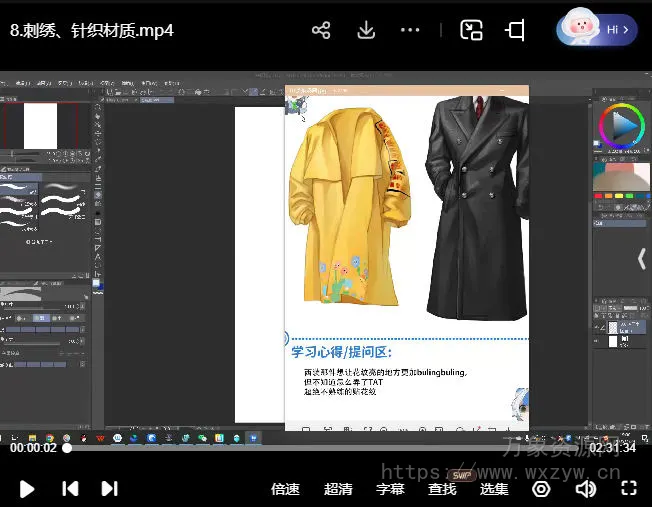Screen dimensions: 652x507
Task: Enable picture-in-picture mini player mode
Action: pyautogui.click(x=471, y=30)
